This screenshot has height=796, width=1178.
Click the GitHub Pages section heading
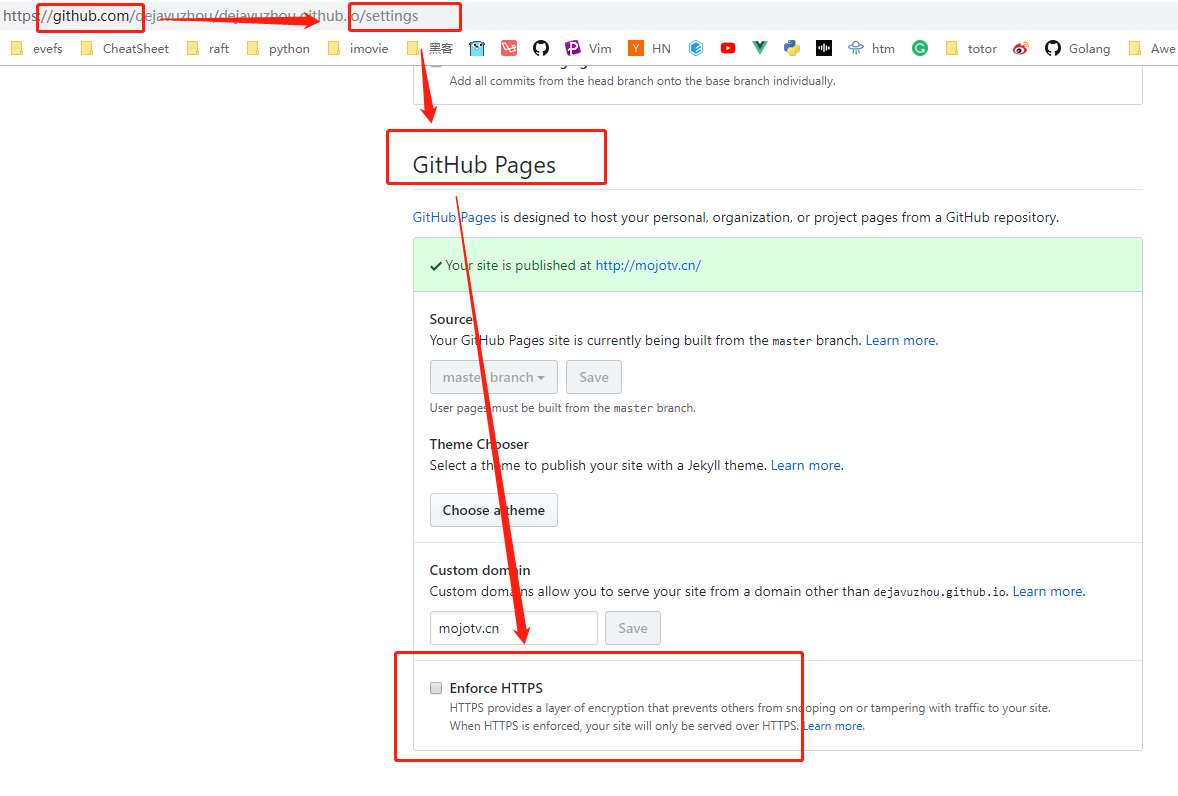pyautogui.click(x=484, y=164)
